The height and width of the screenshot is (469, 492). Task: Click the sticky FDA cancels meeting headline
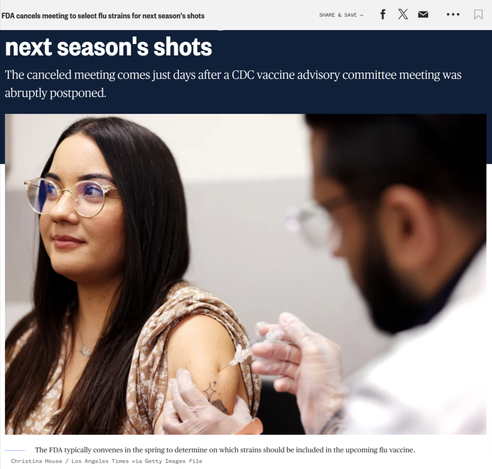point(103,16)
